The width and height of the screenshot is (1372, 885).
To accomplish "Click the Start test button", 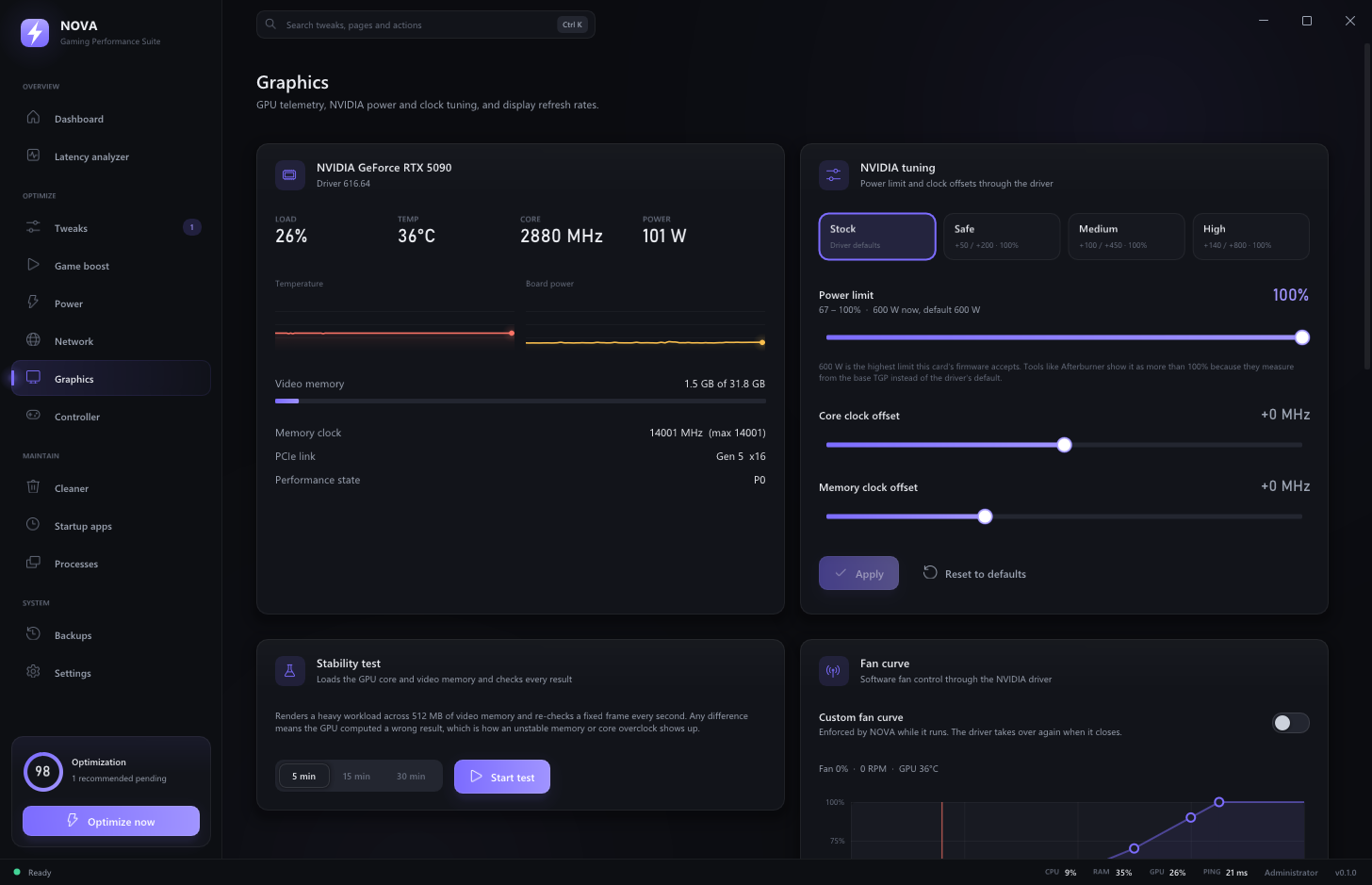I will (x=502, y=777).
